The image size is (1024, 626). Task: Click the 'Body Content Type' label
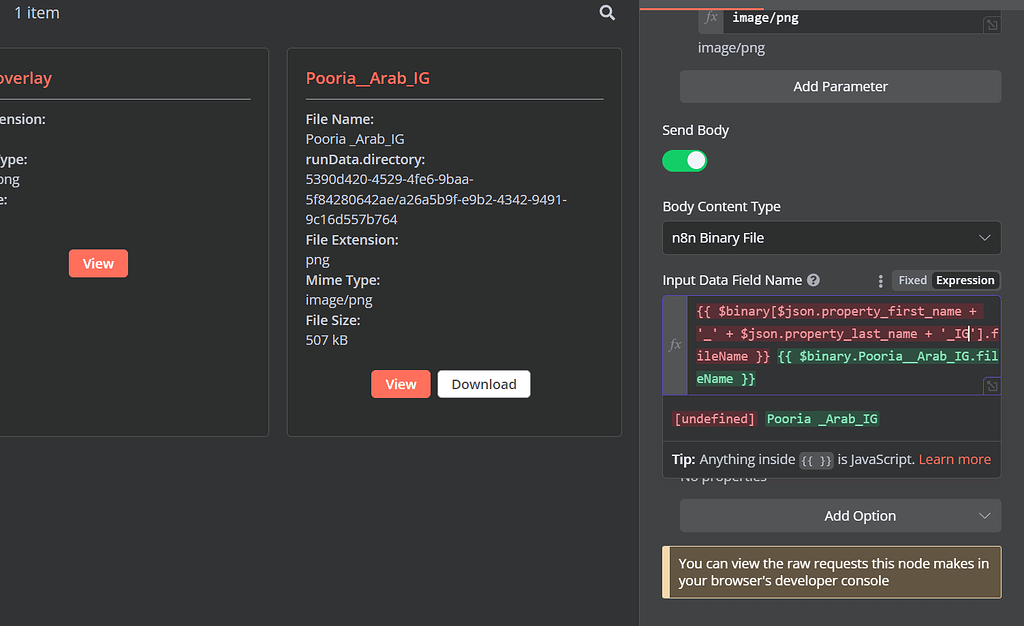[x=721, y=206]
